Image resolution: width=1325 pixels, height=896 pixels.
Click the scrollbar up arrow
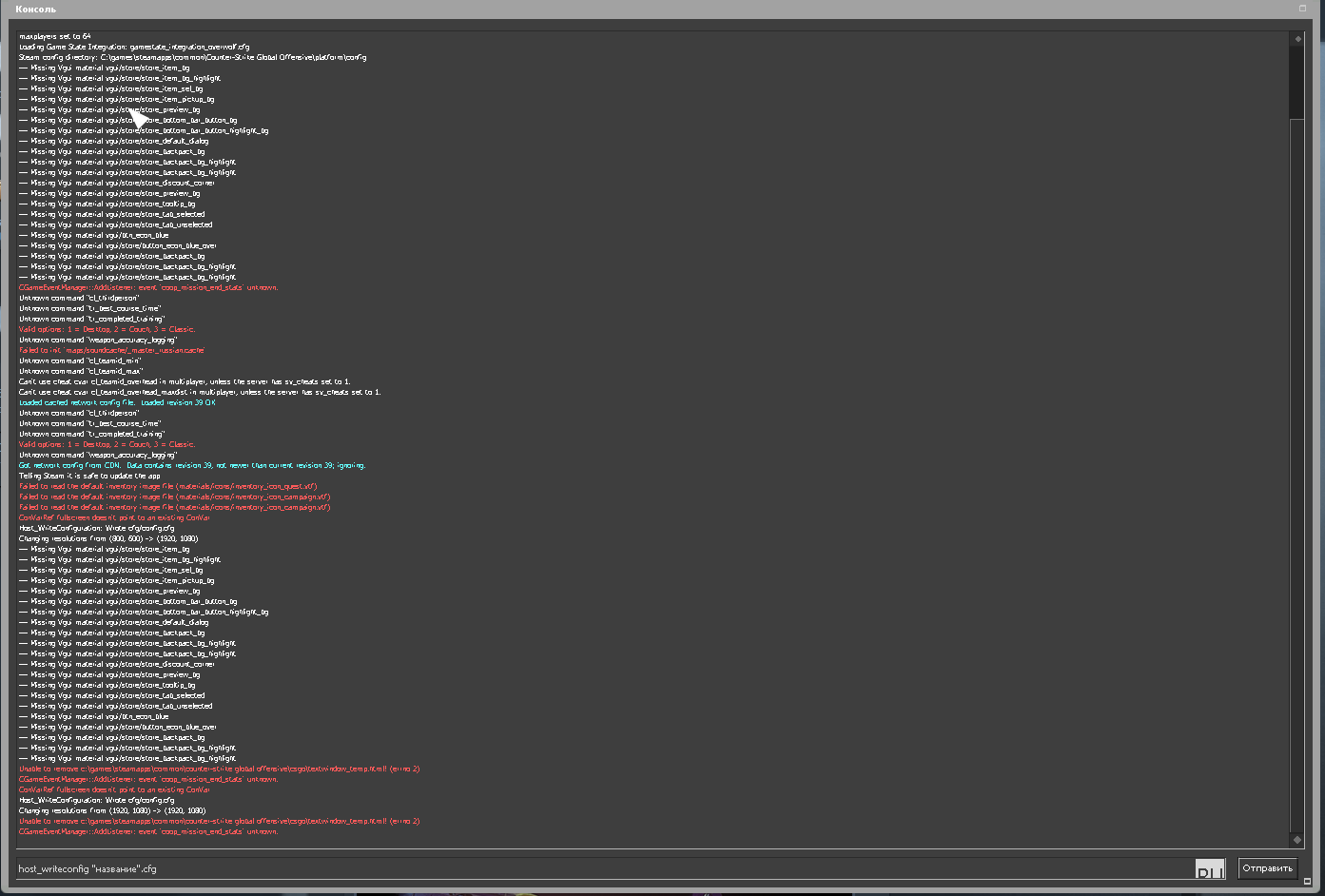coord(1296,39)
